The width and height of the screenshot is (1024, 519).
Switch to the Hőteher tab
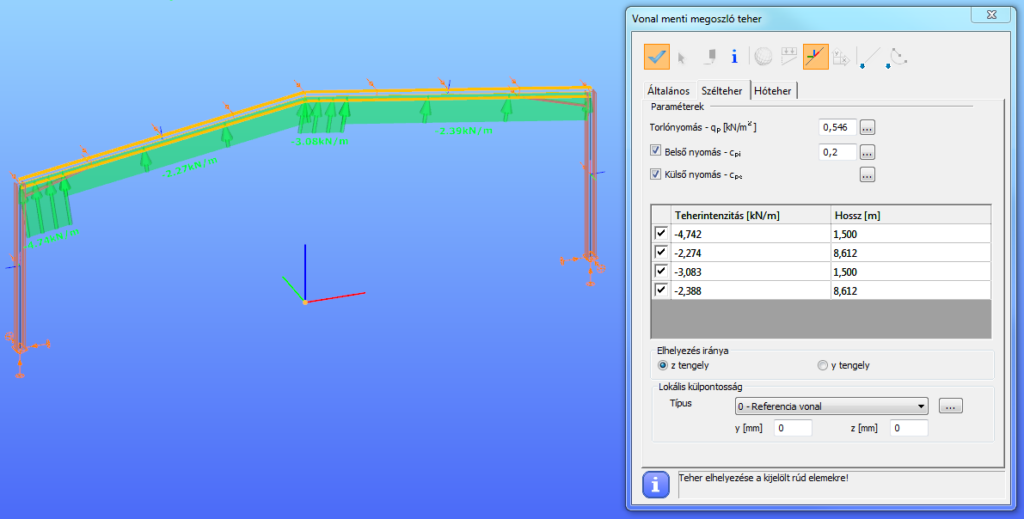pyautogui.click(x=773, y=91)
